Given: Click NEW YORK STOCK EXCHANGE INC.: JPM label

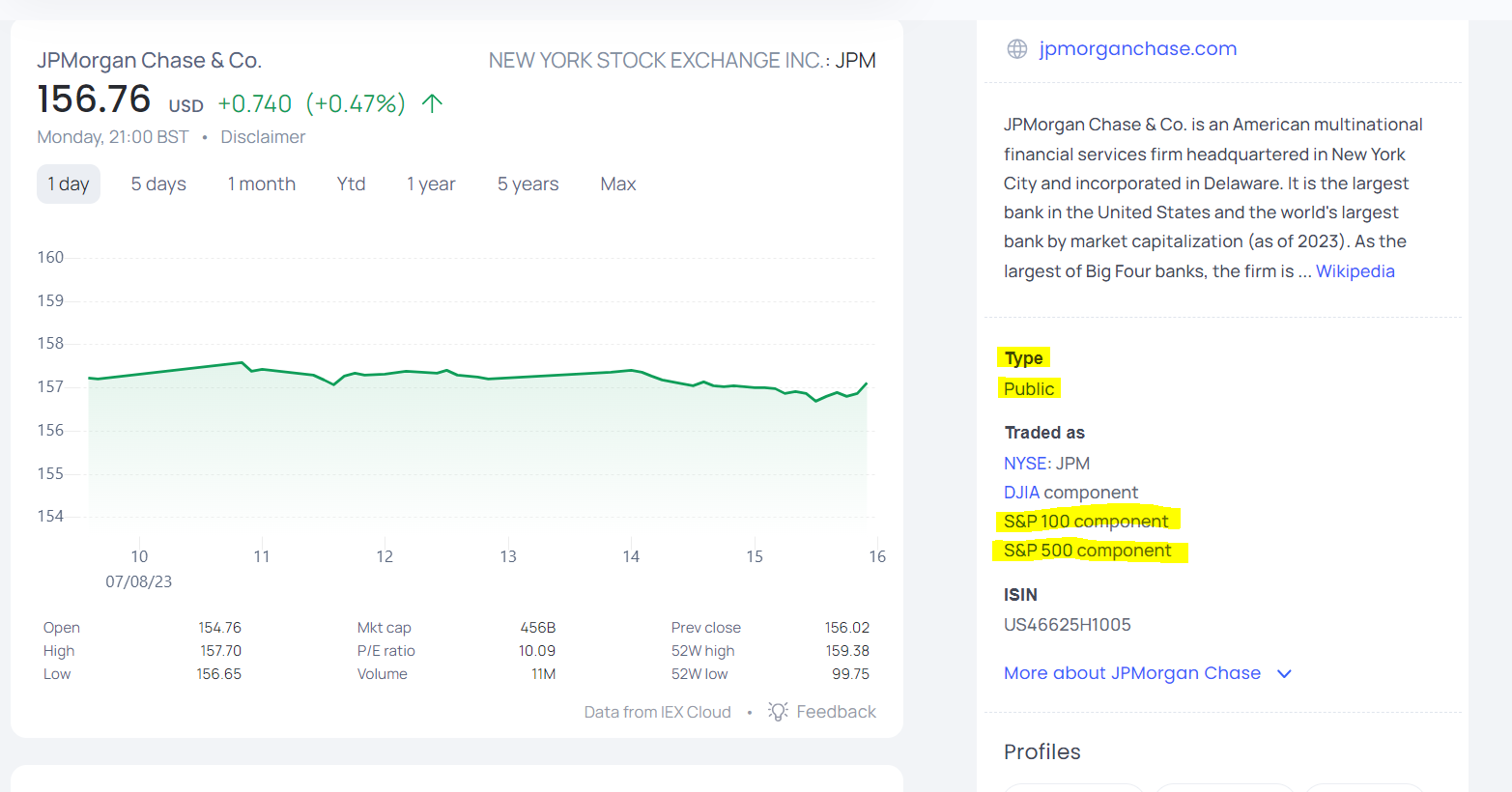Looking at the screenshot, I should click(682, 61).
